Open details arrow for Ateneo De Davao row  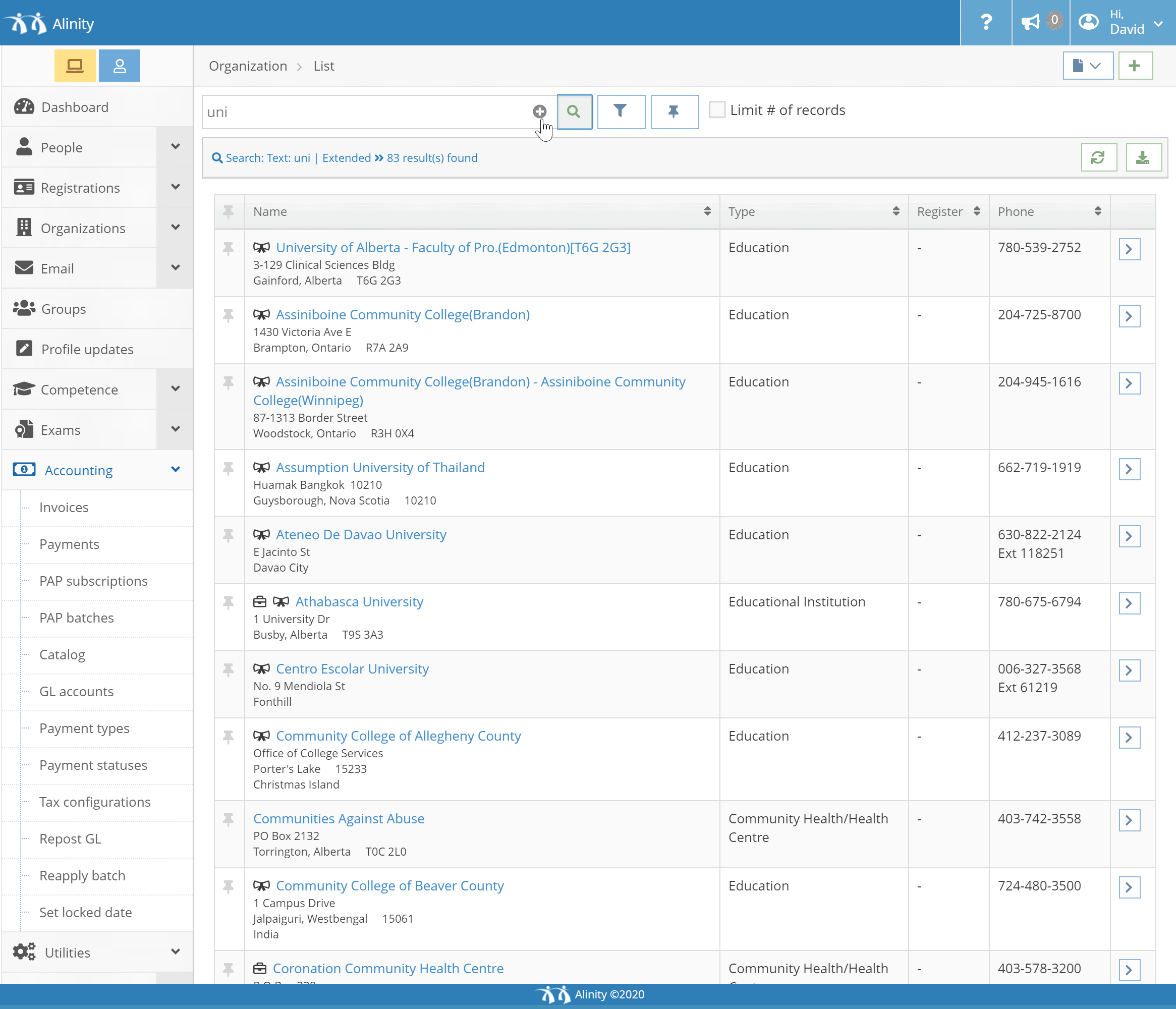coord(1129,536)
